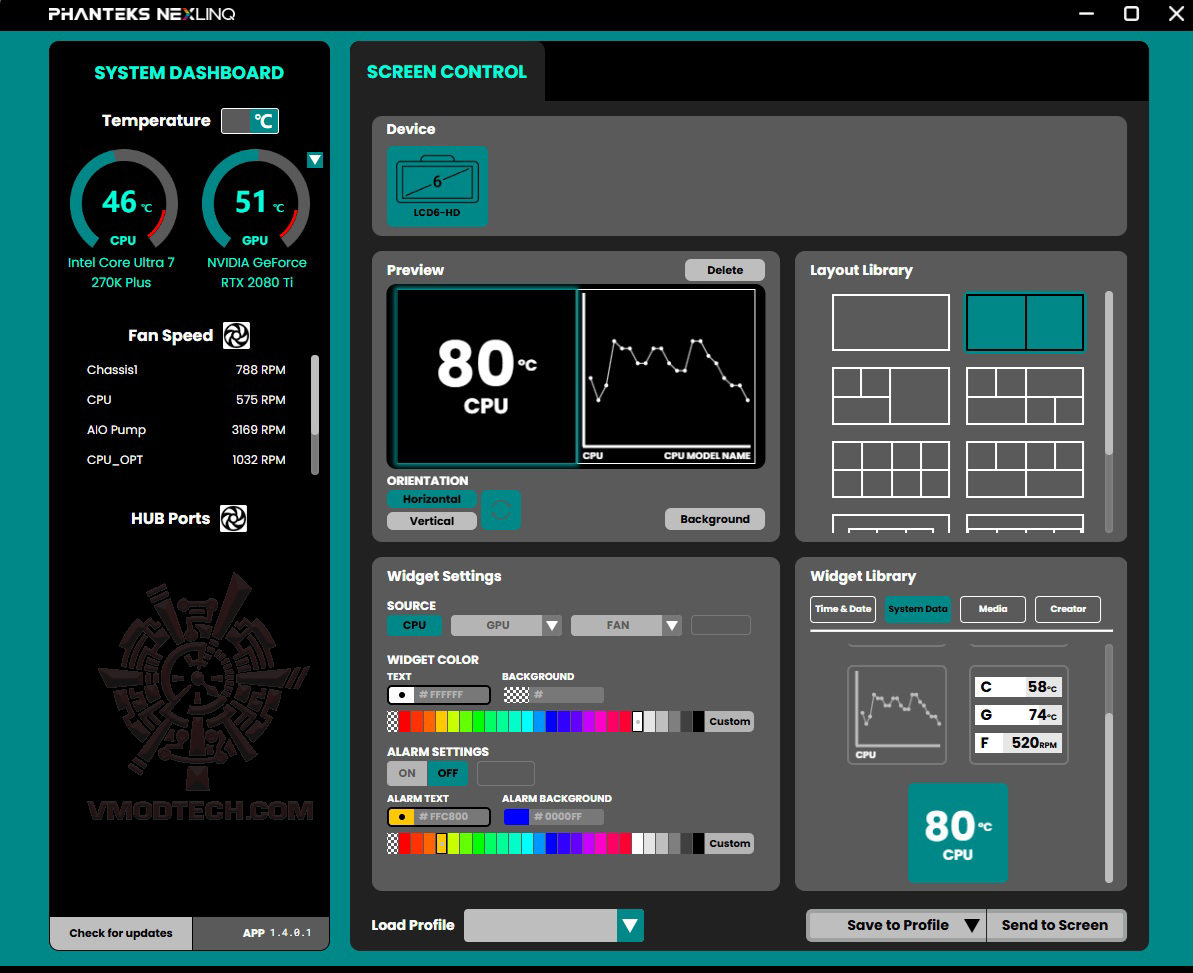Set orientation to Vertical
The height and width of the screenshot is (973, 1193).
[x=431, y=521]
